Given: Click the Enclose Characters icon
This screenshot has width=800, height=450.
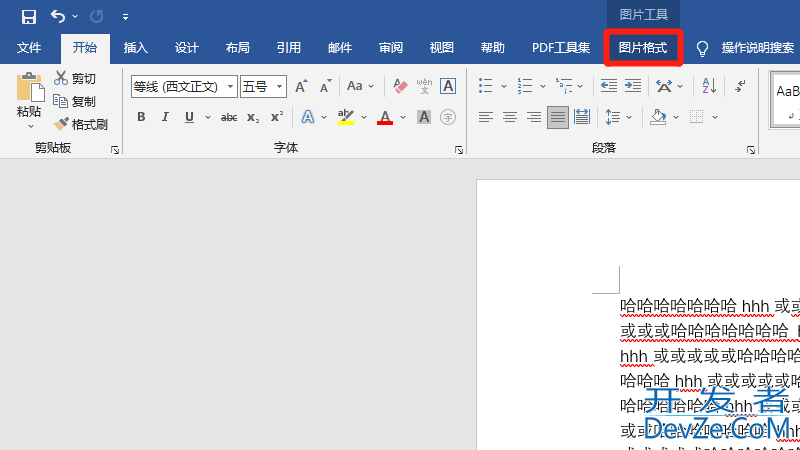Looking at the screenshot, I should [448, 117].
